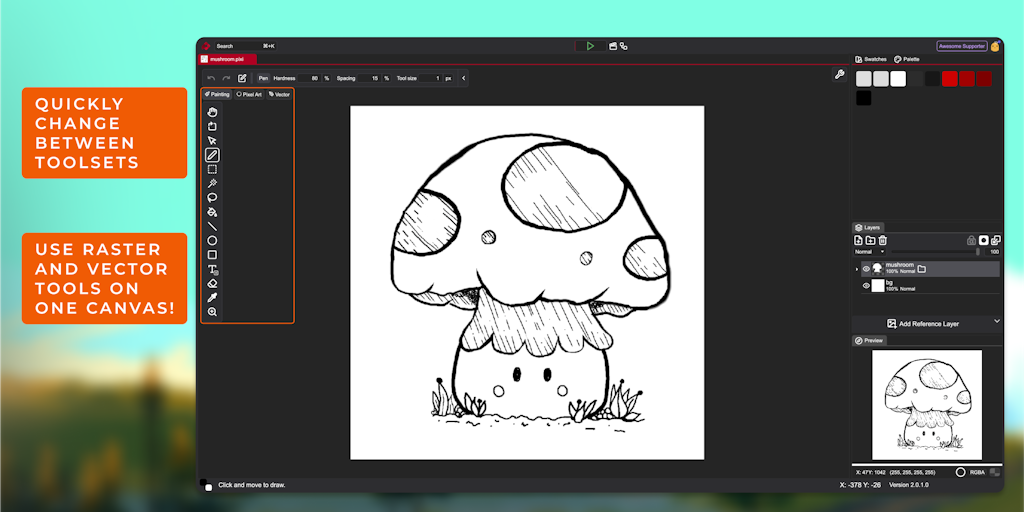
Task: Click the Awesome Supporter button
Action: (x=961, y=46)
